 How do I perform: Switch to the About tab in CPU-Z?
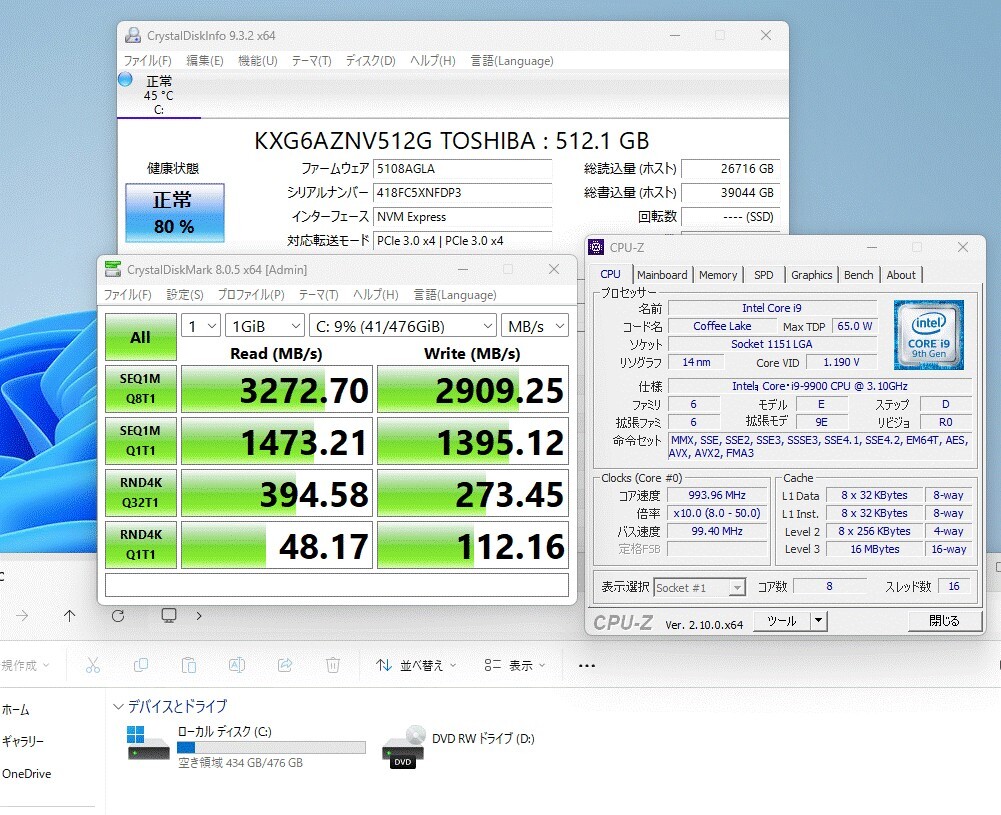point(901,274)
